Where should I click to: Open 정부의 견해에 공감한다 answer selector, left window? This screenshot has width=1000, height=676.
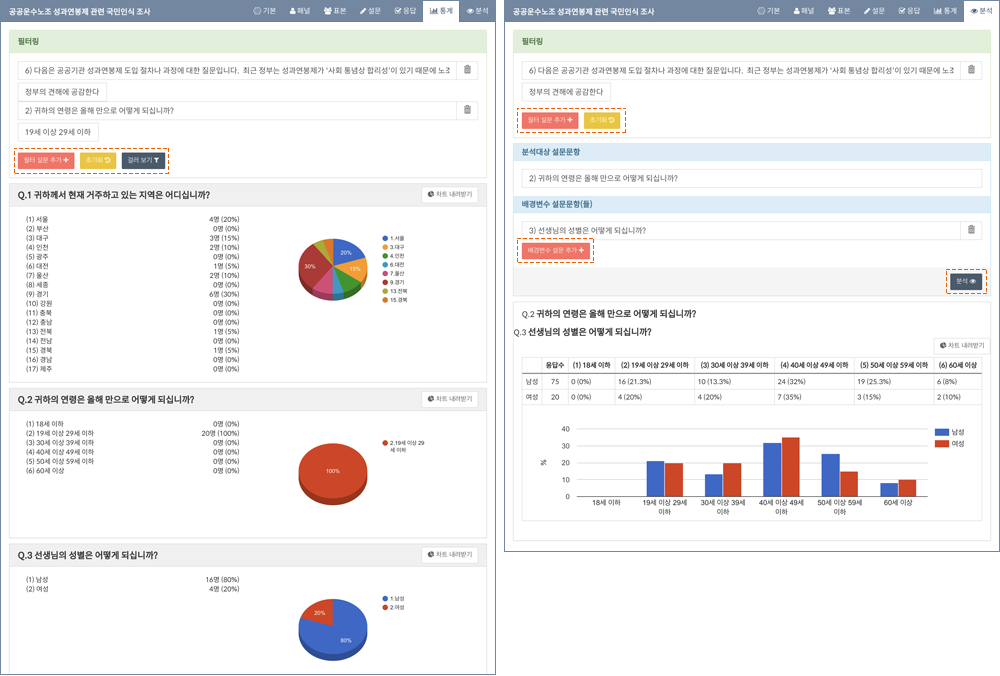(x=62, y=92)
